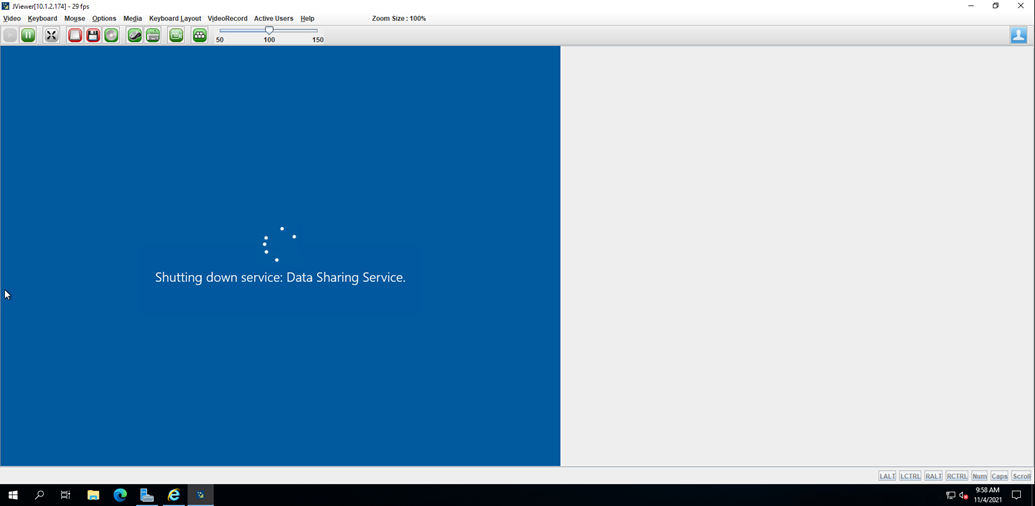Toggle the LCTRL key indicator
Viewport: 1035px width, 506px height.
(x=910, y=476)
